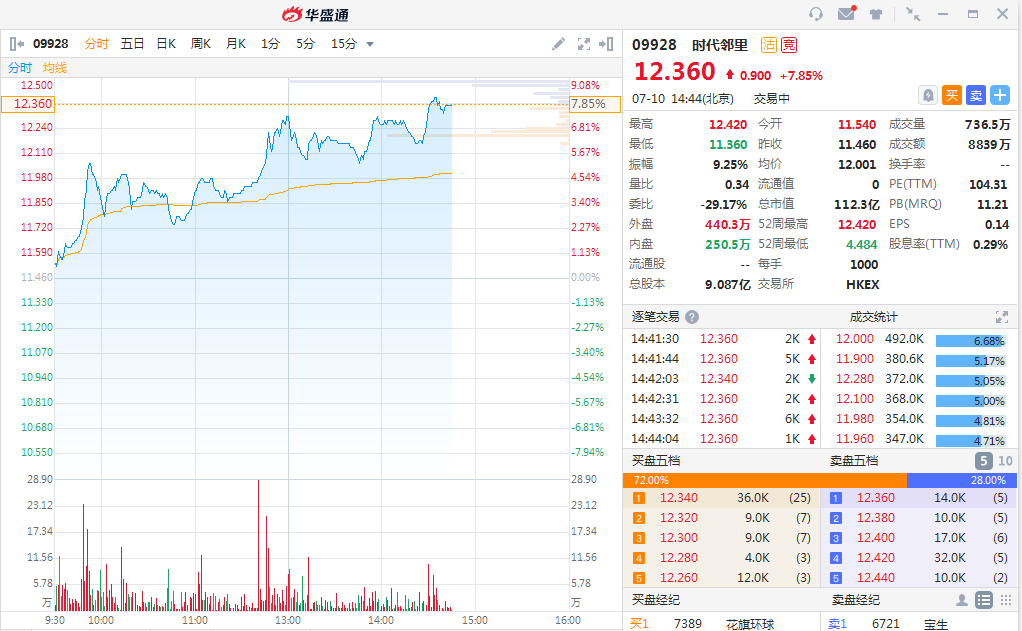Open the minute-period dropdown arrow after 15分

point(370,44)
